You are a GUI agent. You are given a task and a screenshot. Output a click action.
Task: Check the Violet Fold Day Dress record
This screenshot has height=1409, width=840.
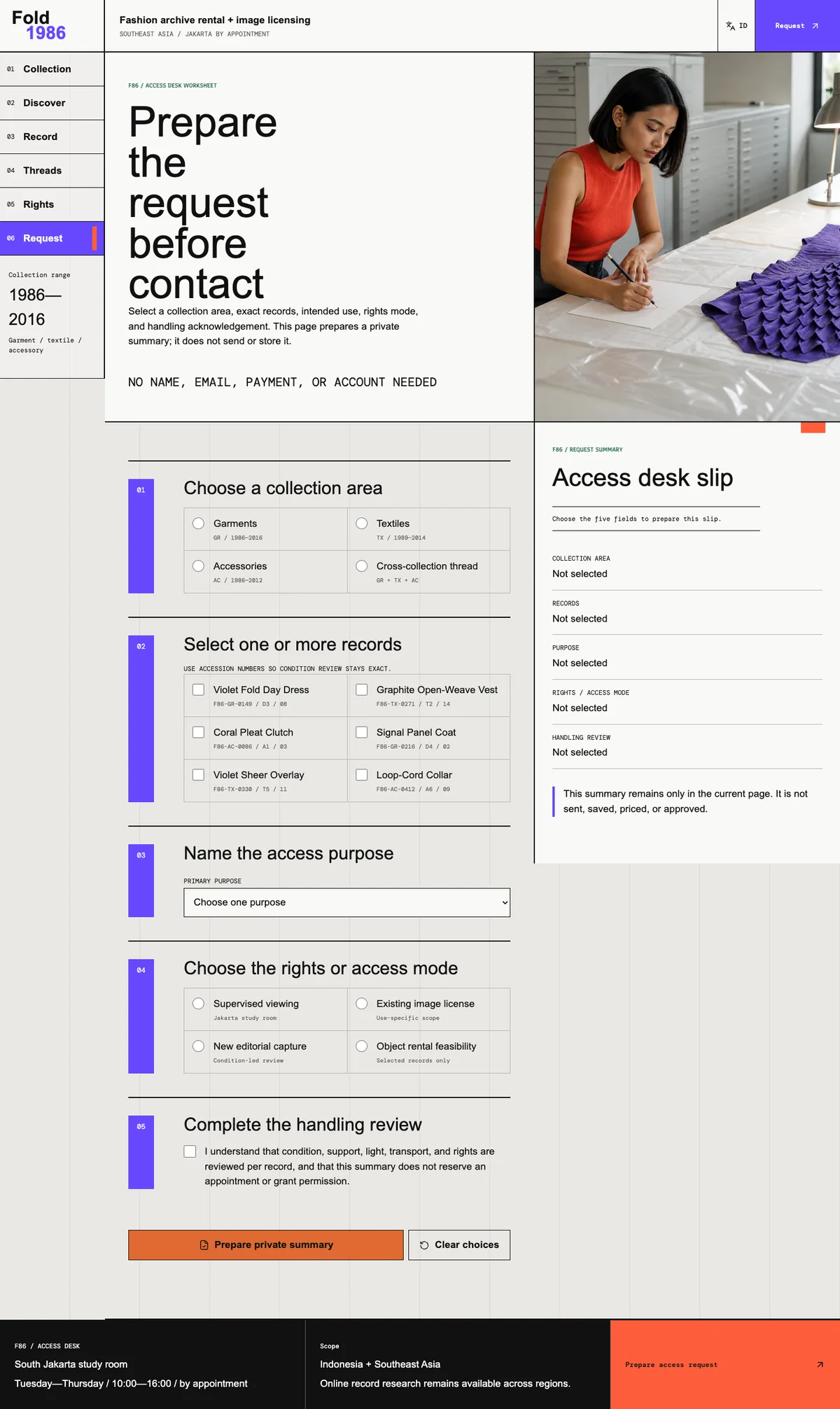point(199,690)
